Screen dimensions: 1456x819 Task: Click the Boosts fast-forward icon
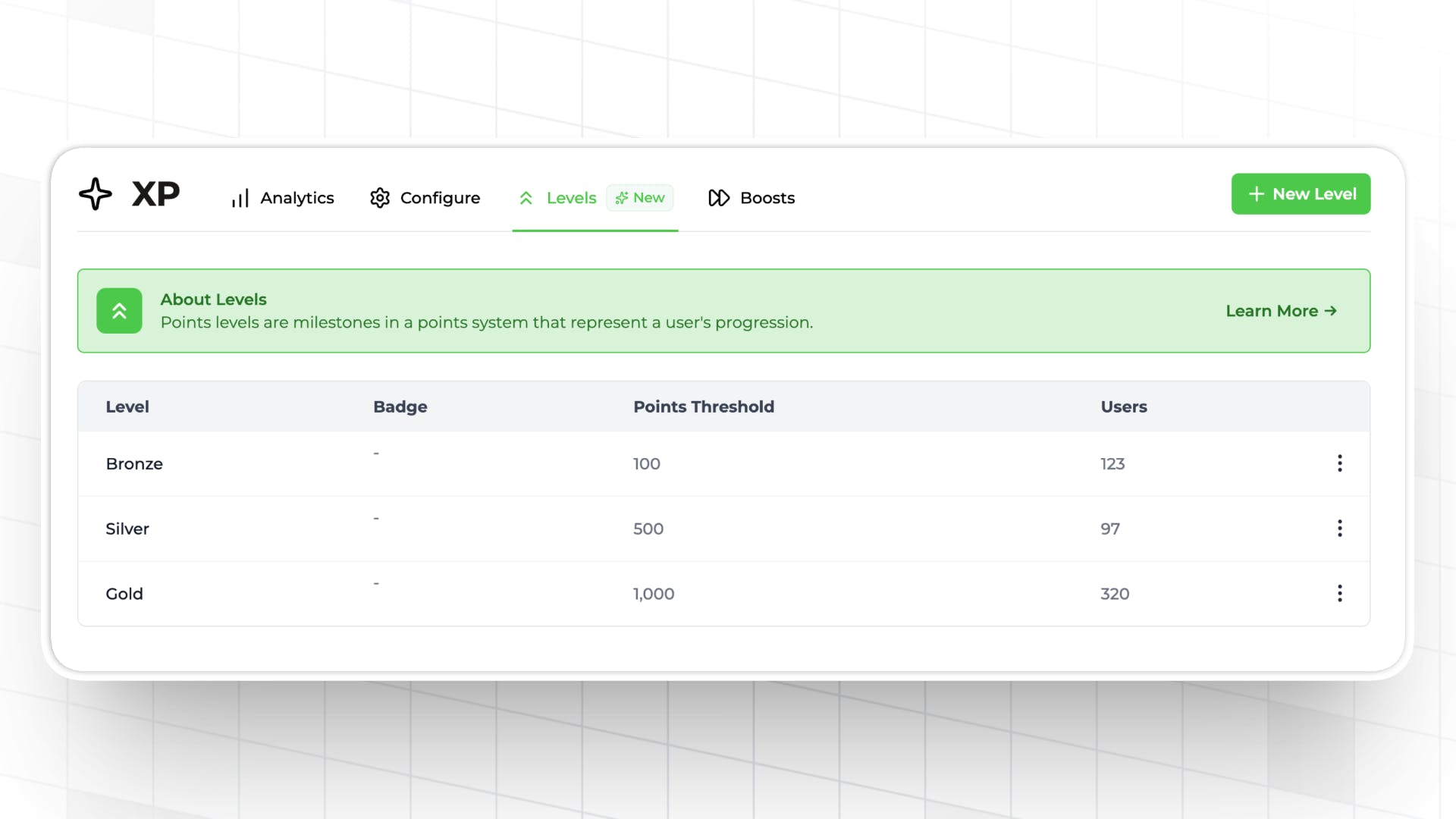[719, 198]
